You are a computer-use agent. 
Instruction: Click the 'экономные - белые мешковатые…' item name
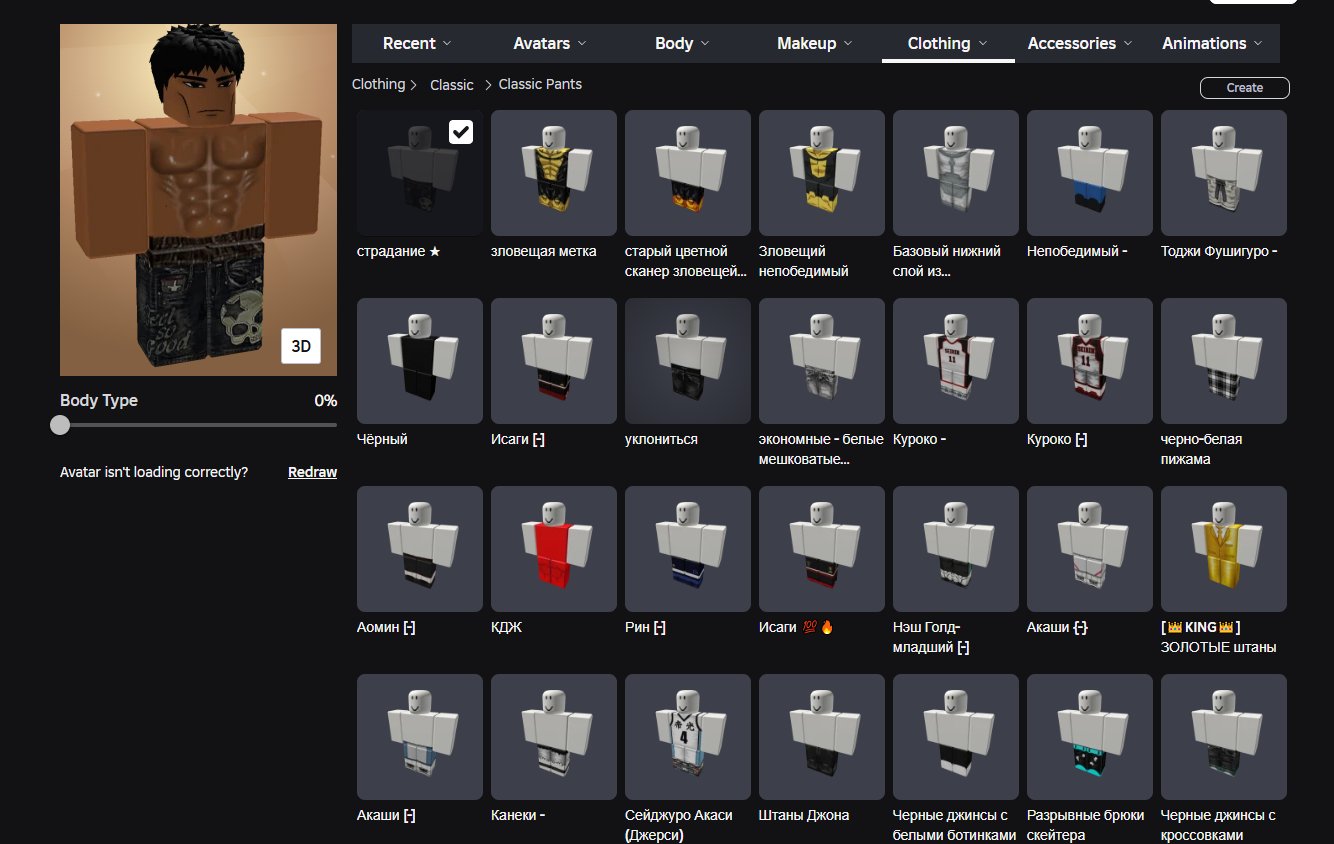pyautogui.click(x=821, y=449)
